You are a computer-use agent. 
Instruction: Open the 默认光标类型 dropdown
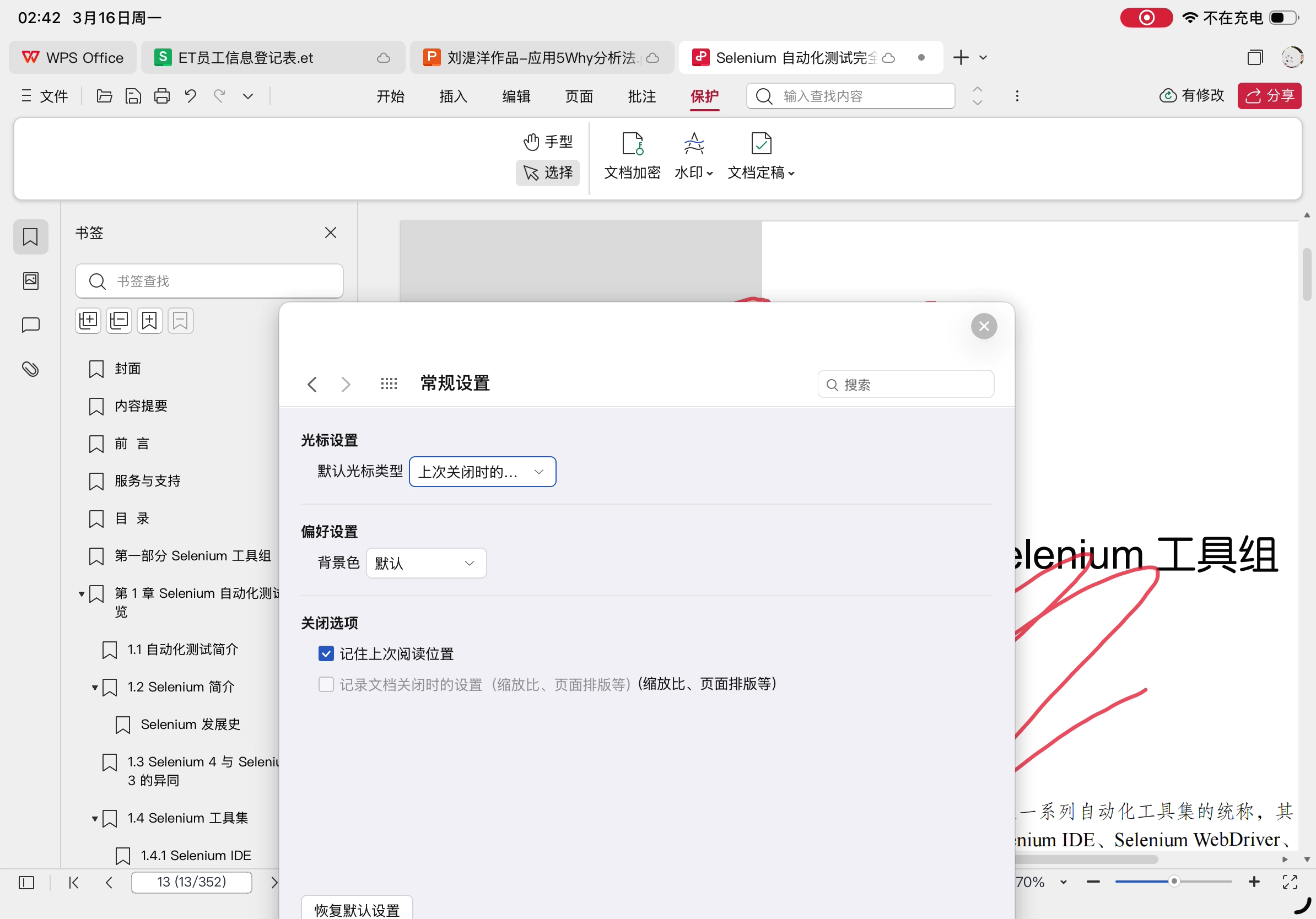click(x=482, y=472)
